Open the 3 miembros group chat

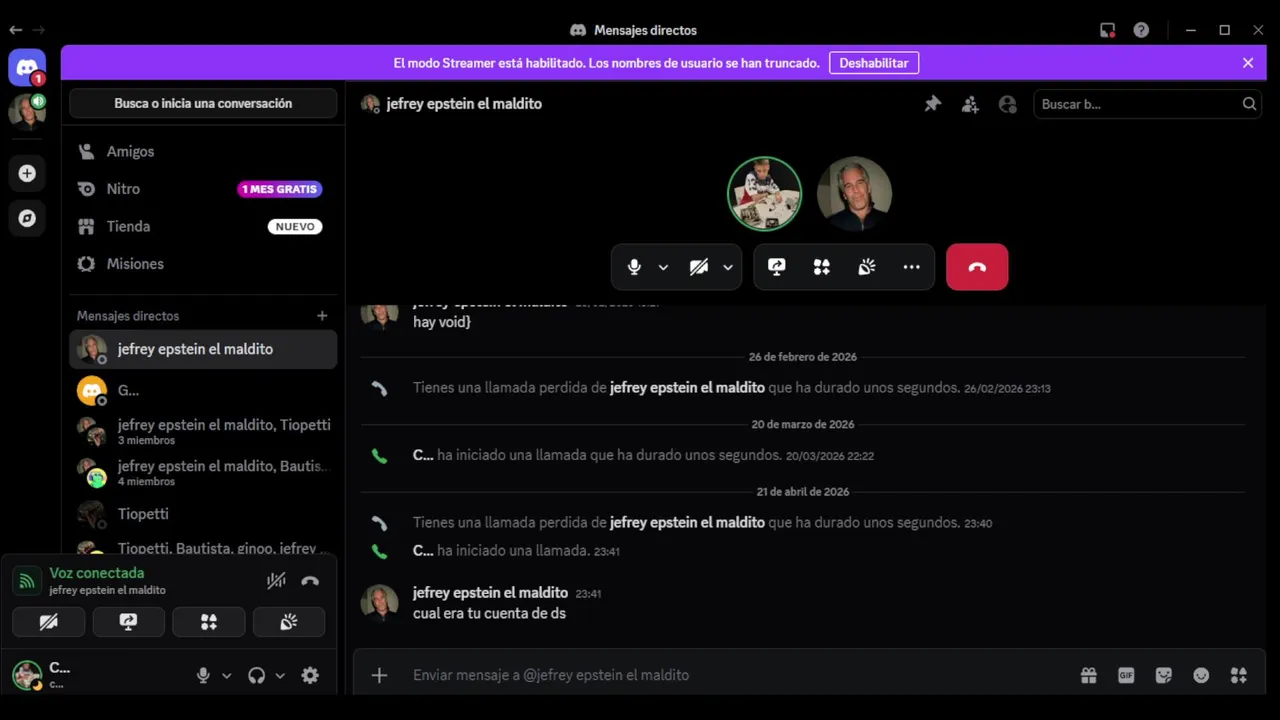tap(203, 432)
